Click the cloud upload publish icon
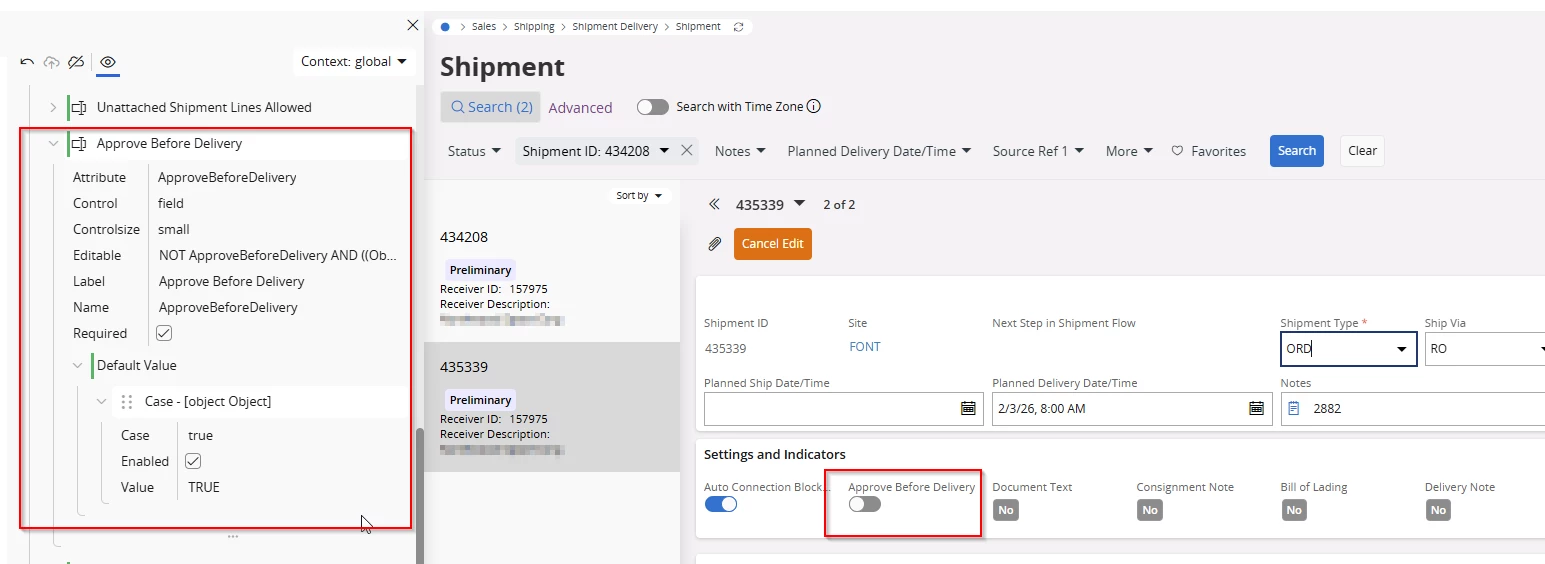The image size is (1545, 564). (x=51, y=62)
